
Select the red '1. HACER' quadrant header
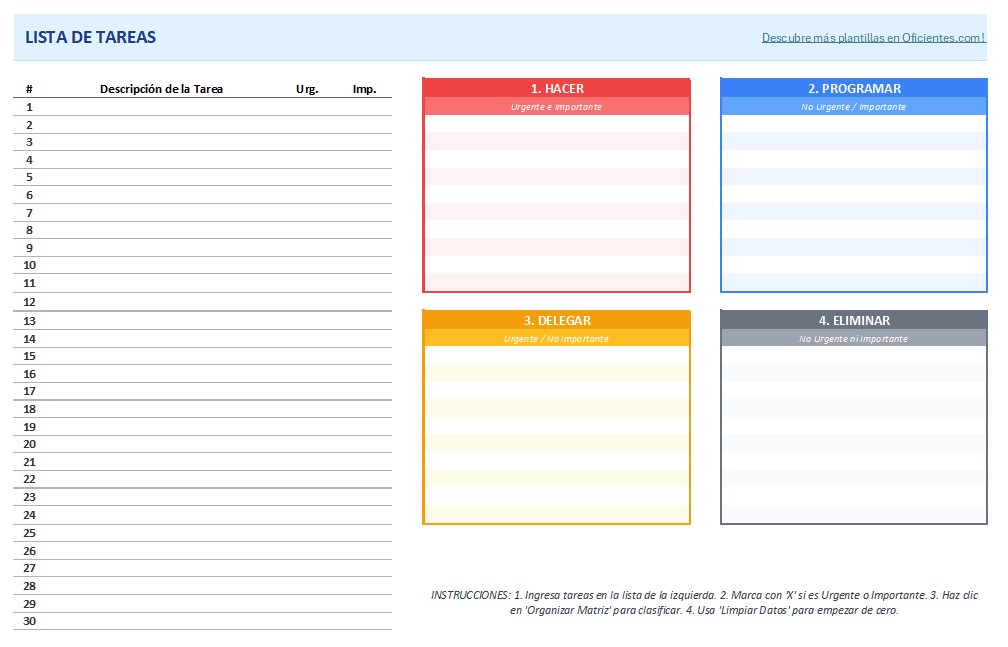click(x=557, y=88)
